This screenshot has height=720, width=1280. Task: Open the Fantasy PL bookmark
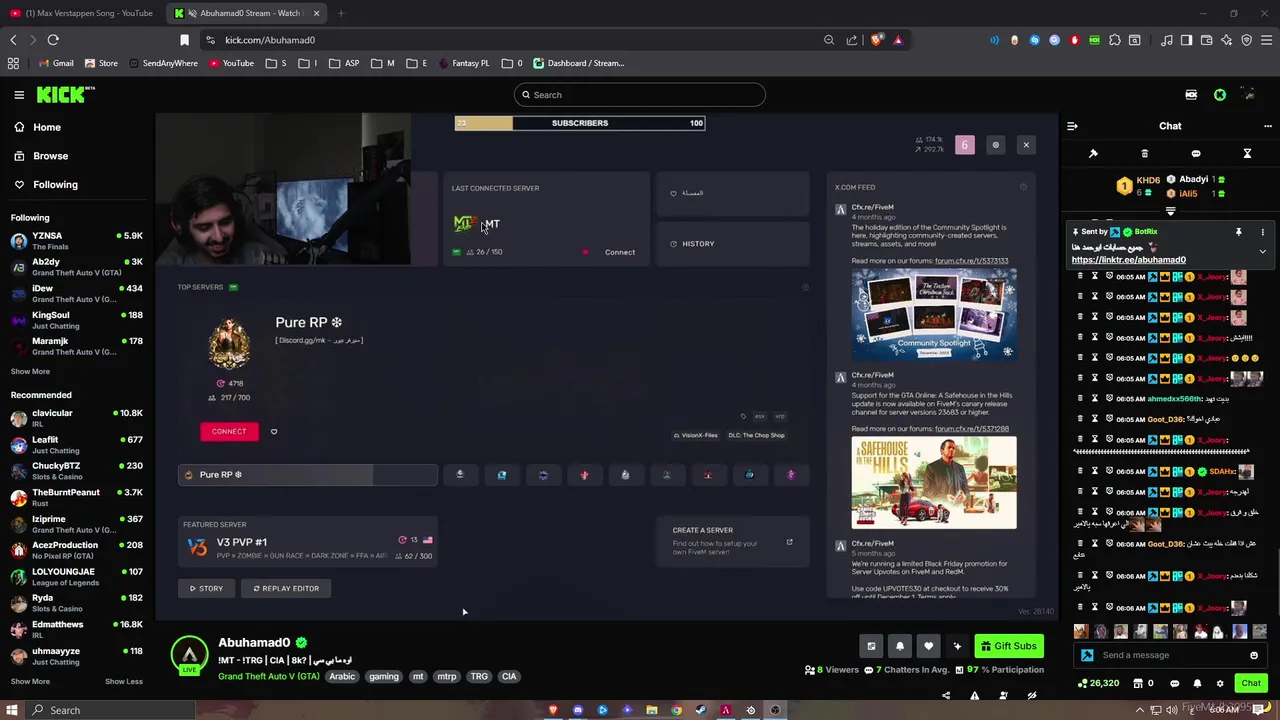[463, 63]
